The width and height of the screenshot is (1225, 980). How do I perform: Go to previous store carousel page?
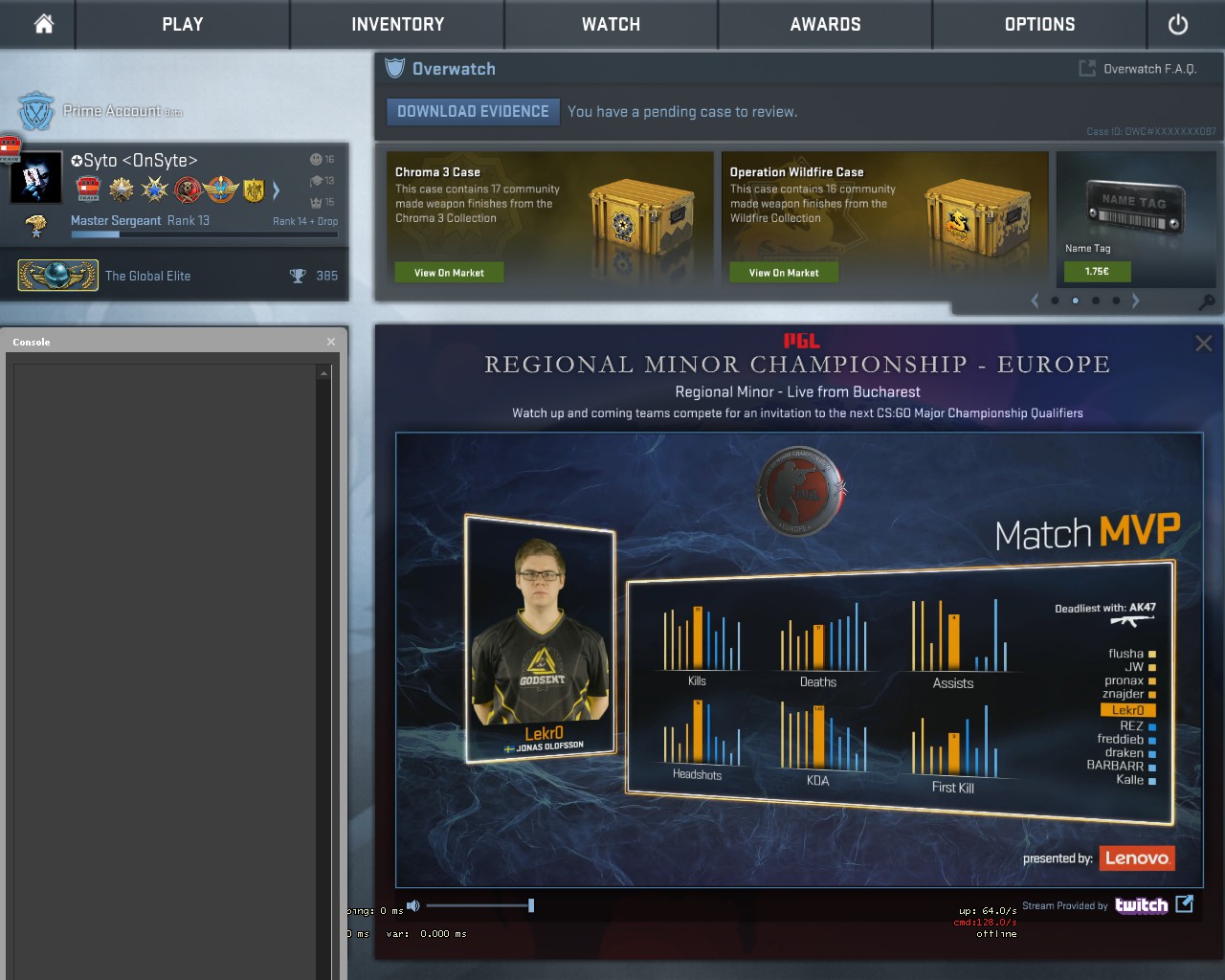[x=1035, y=301]
